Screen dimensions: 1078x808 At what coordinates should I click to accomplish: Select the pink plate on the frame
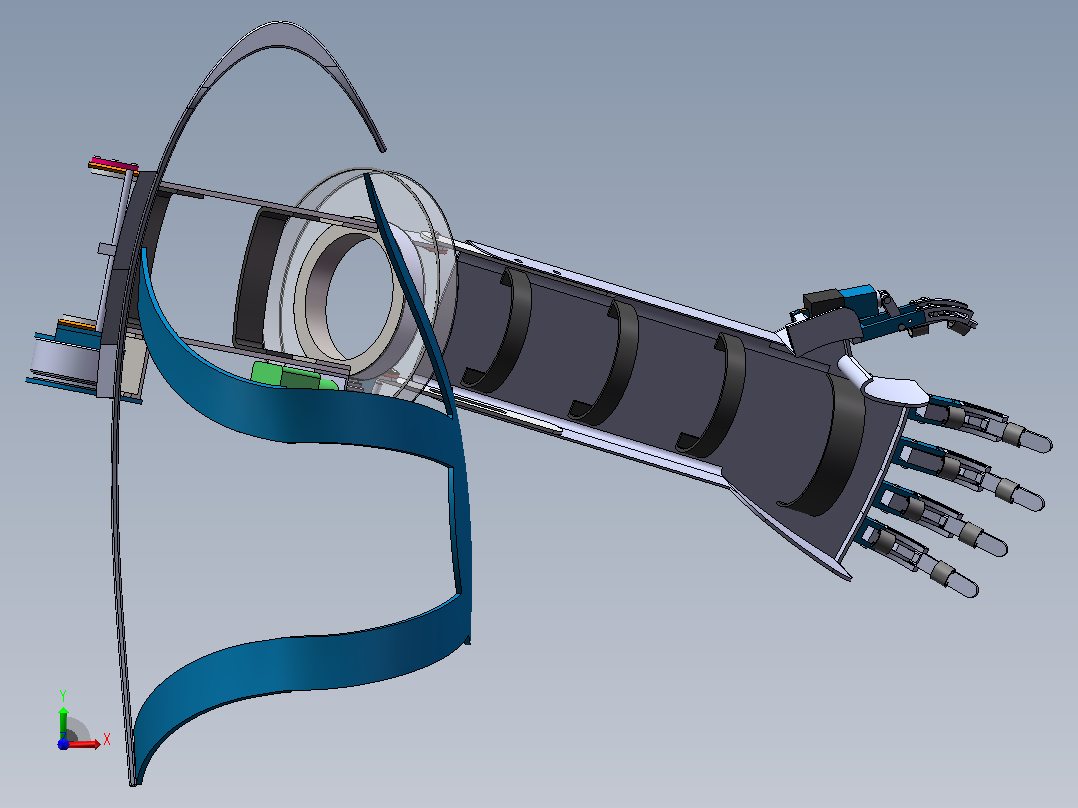pyautogui.click(x=114, y=164)
